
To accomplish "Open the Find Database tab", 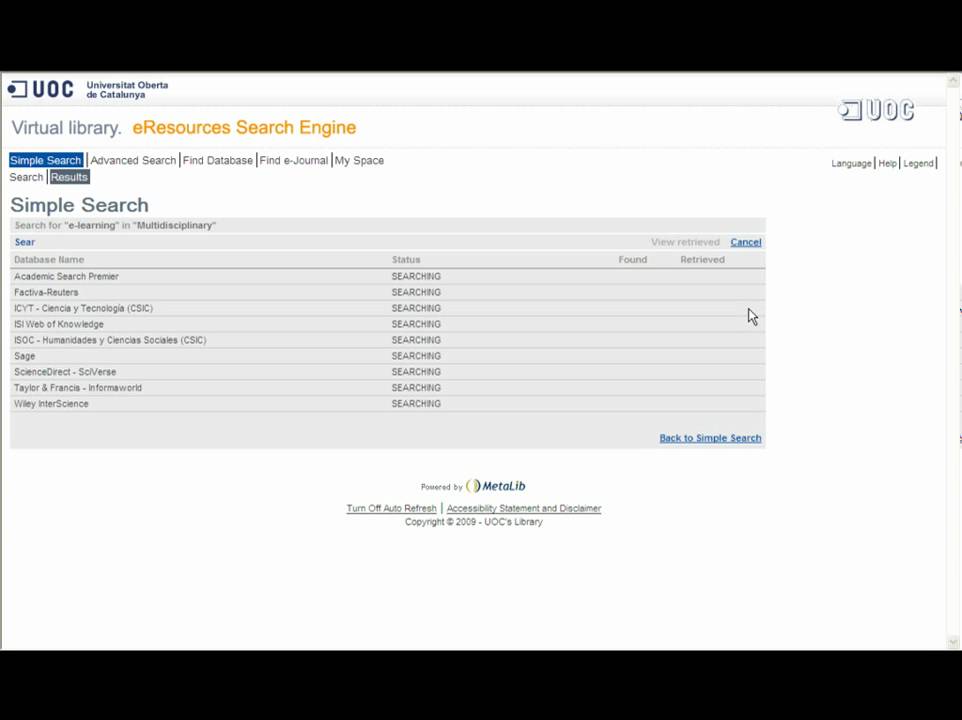I will tap(218, 160).
